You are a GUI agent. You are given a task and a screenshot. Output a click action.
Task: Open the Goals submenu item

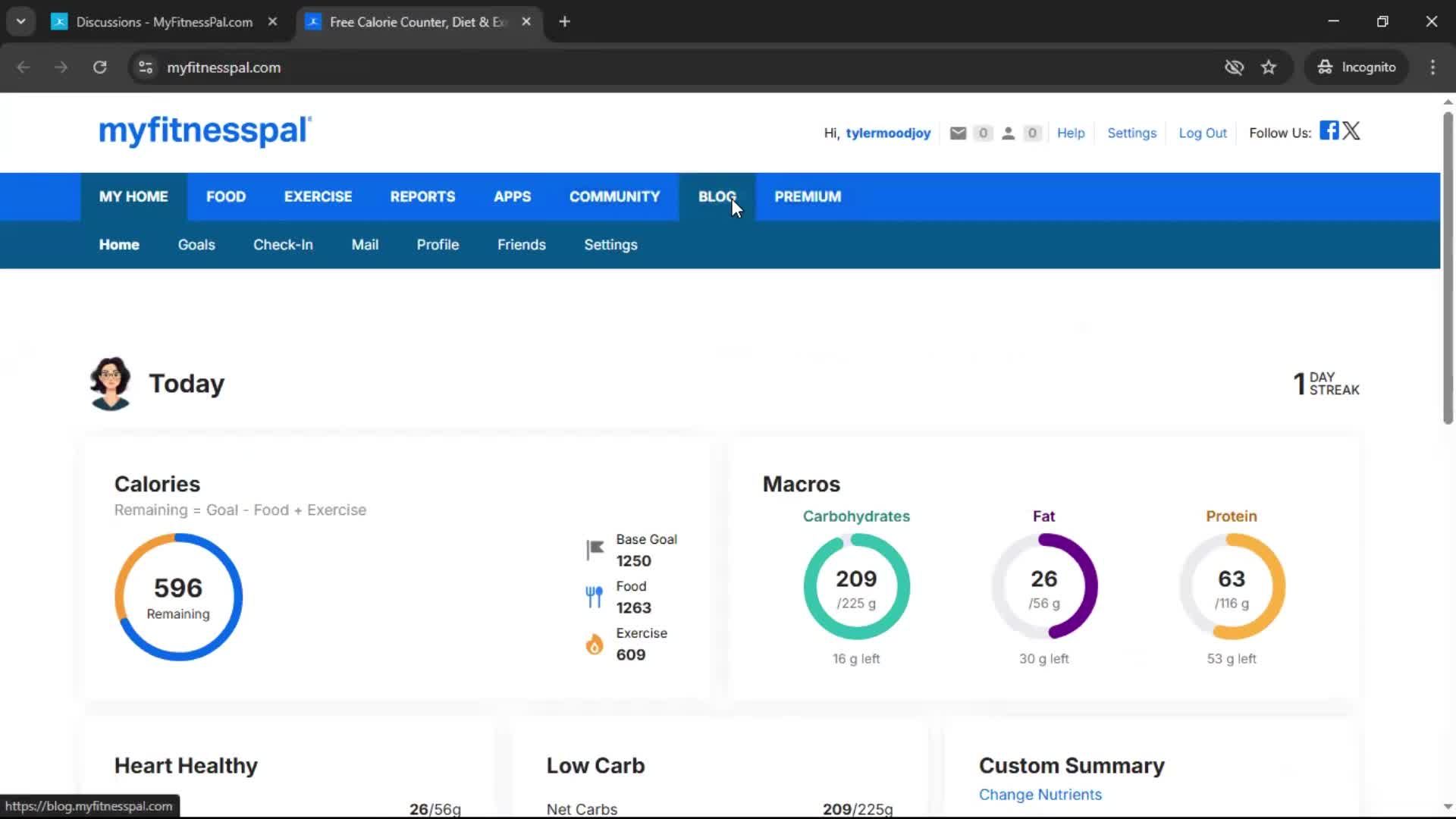click(x=196, y=245)
